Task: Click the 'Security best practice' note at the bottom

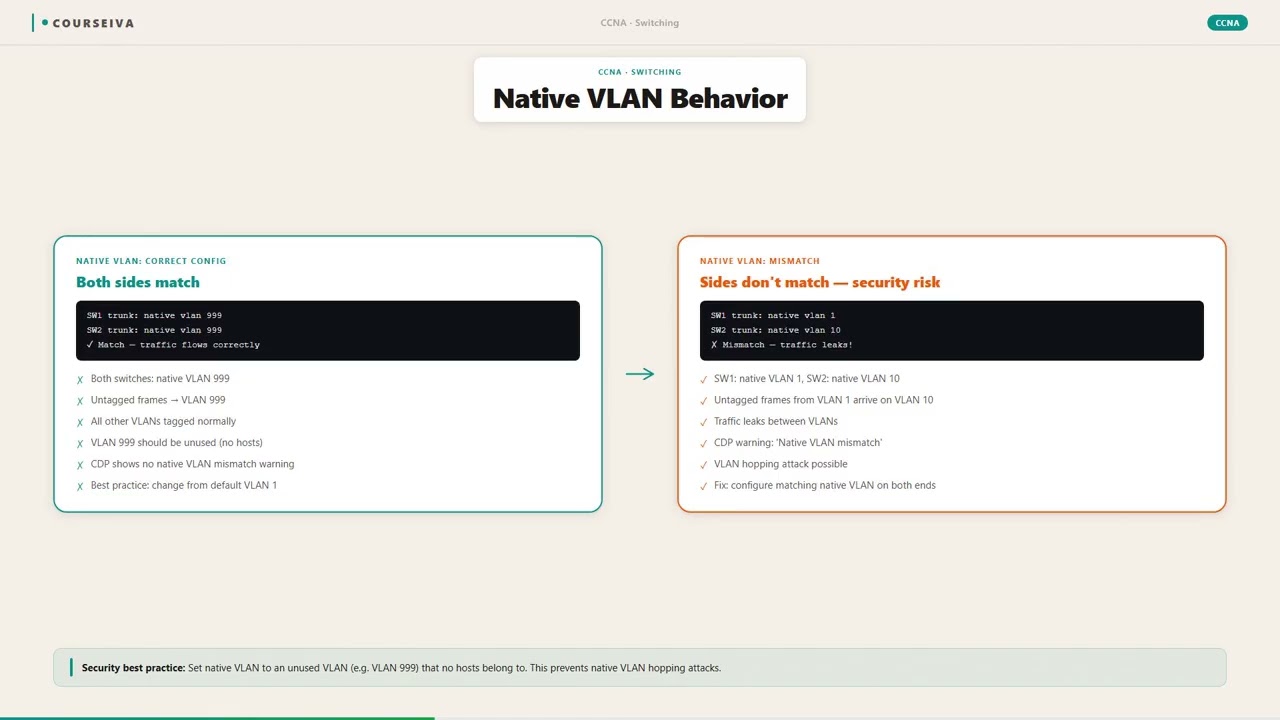Action: [x=640, y=668]
